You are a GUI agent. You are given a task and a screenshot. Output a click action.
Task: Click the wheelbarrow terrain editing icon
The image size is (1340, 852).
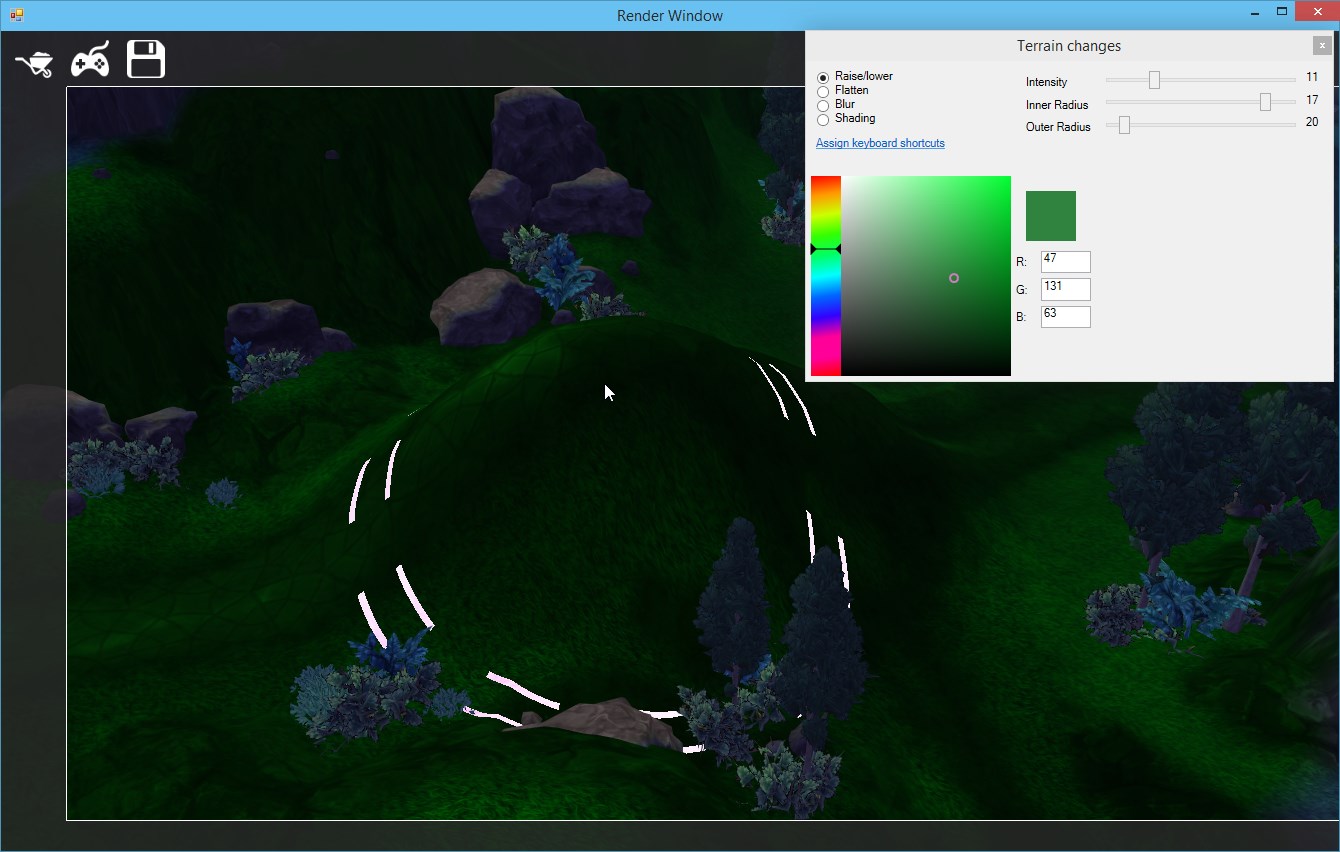[x=34, y=64]
